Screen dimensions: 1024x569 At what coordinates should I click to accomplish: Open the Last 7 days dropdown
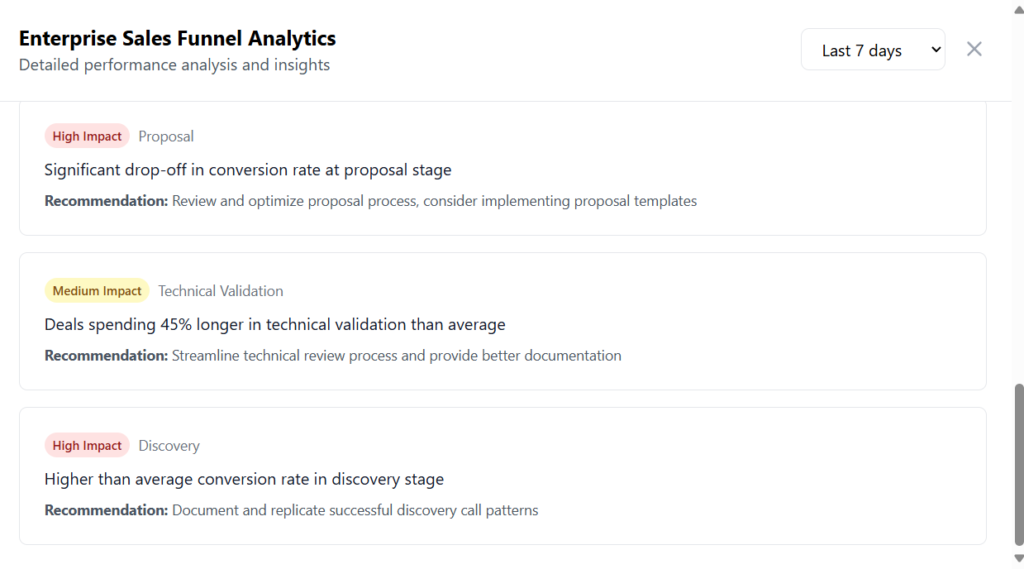click(x=872, y=50)
